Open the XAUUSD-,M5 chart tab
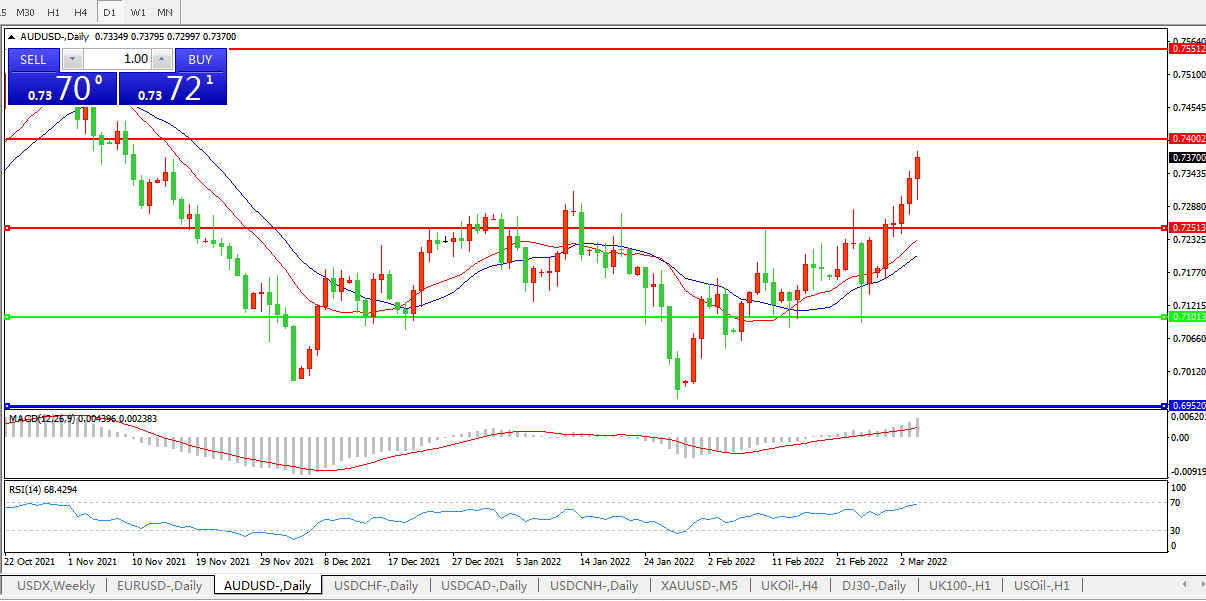 pyautogui.click(x=699, y=586)
